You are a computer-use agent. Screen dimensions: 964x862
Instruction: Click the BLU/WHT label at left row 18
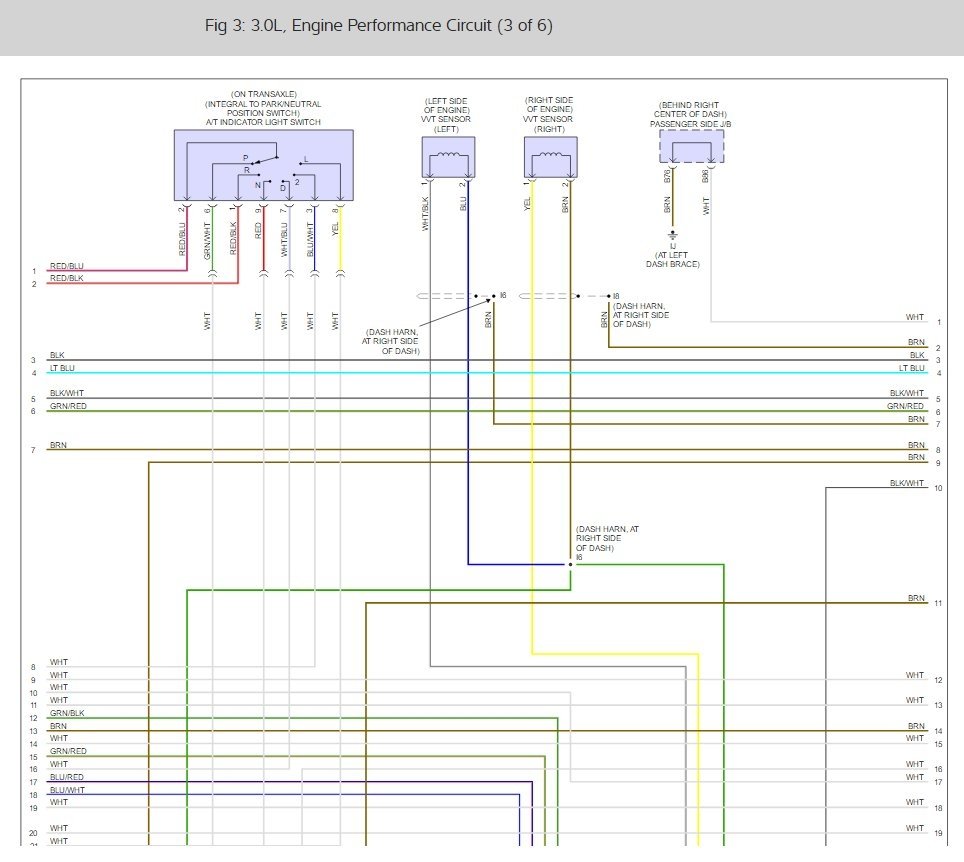tap(67, 790)
